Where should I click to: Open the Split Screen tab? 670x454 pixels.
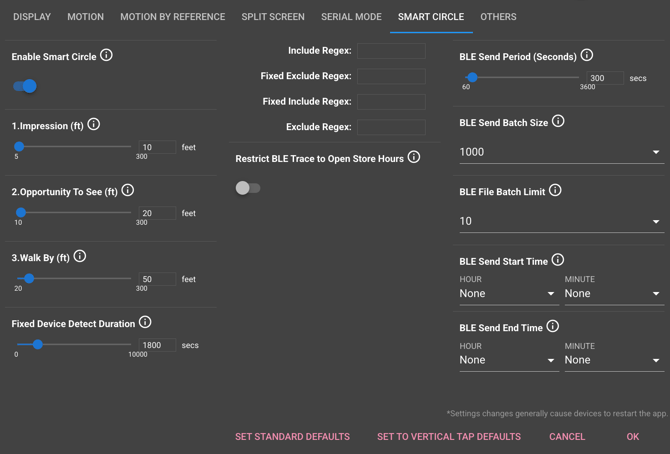pos(273,17)
